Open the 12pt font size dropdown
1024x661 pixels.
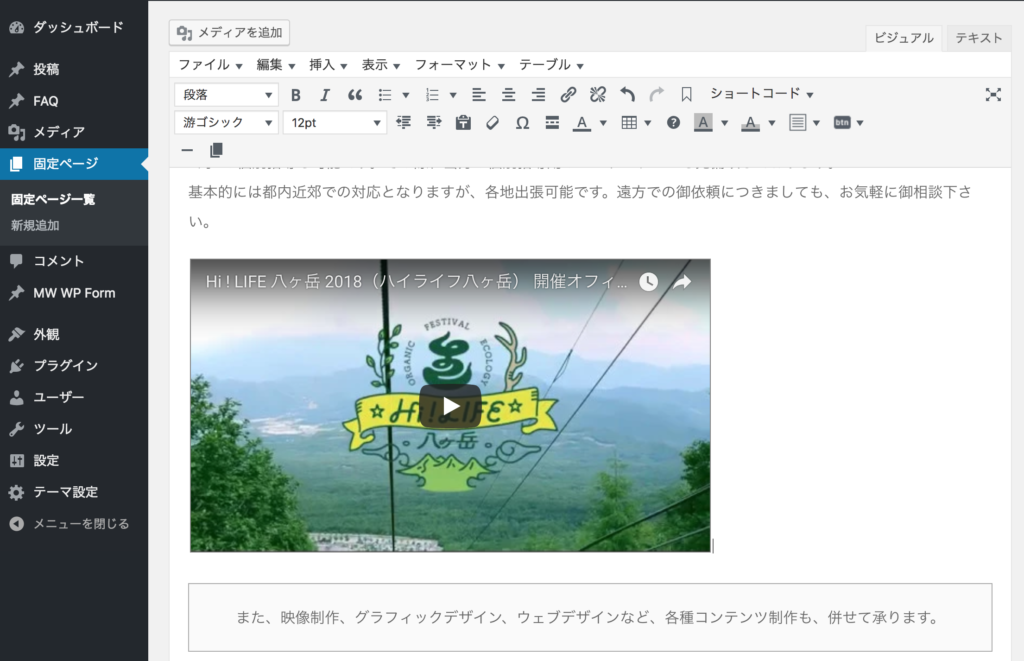coord(334,123)
